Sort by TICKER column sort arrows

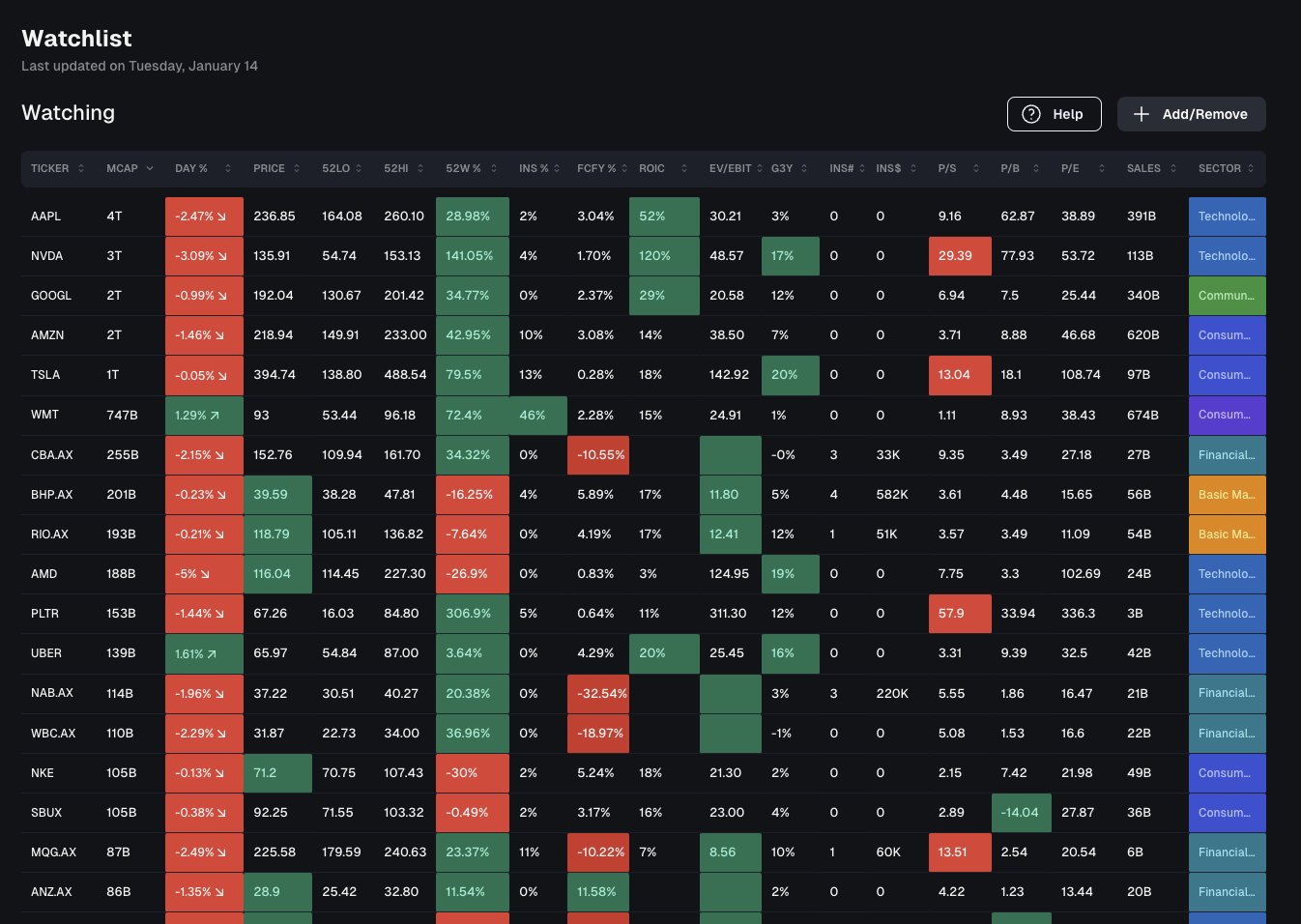[81, 168]
